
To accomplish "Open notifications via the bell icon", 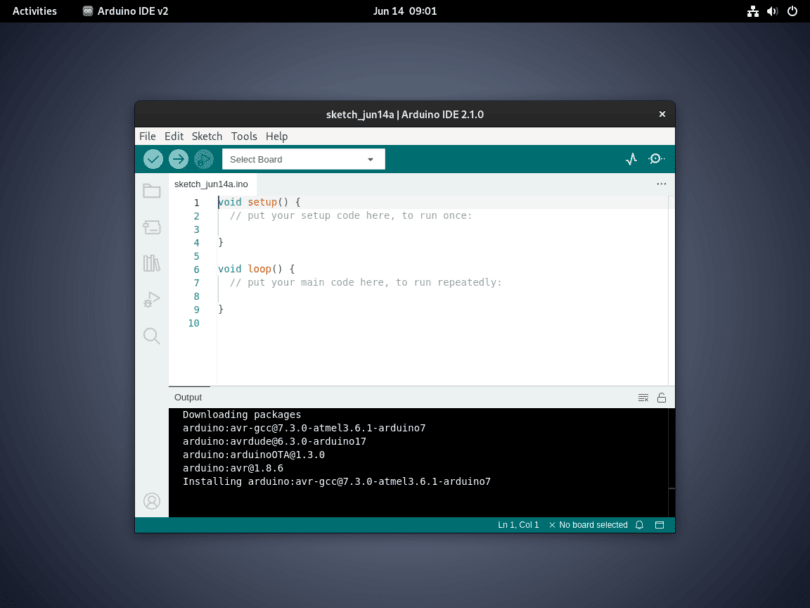I will 639,524.
